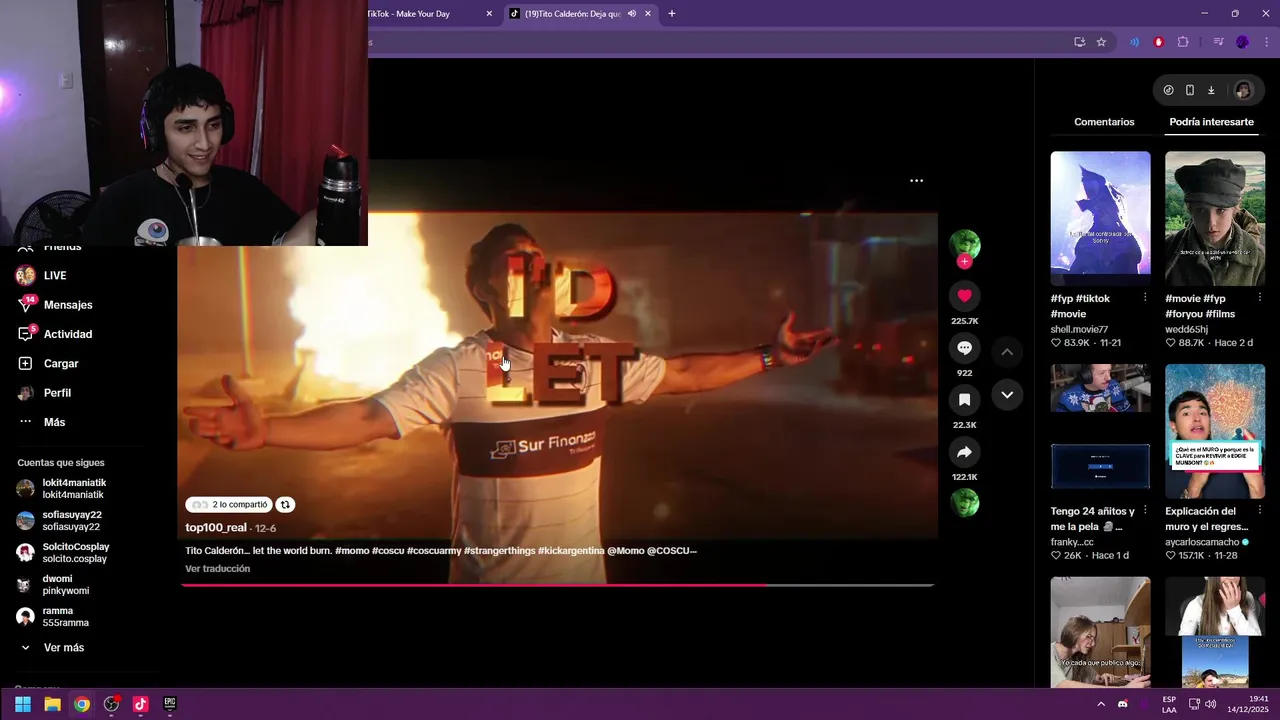Open the top100_real creator profile
This screenshot has width=1280, height=720.
coord(216,528)
